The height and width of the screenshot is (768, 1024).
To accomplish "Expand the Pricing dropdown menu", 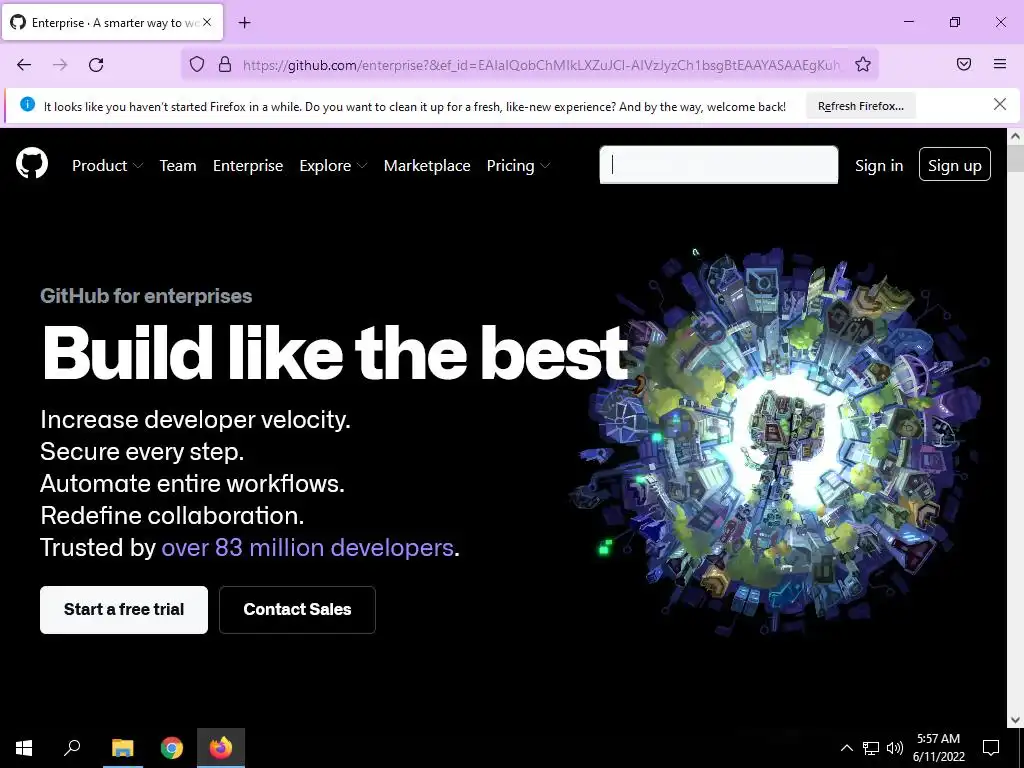I will coord(518,166).
